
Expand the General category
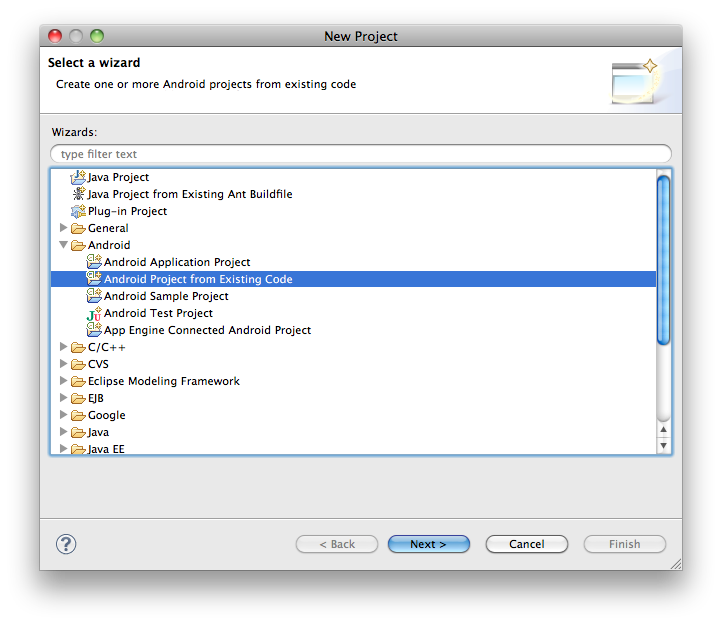tap(64, 228)
